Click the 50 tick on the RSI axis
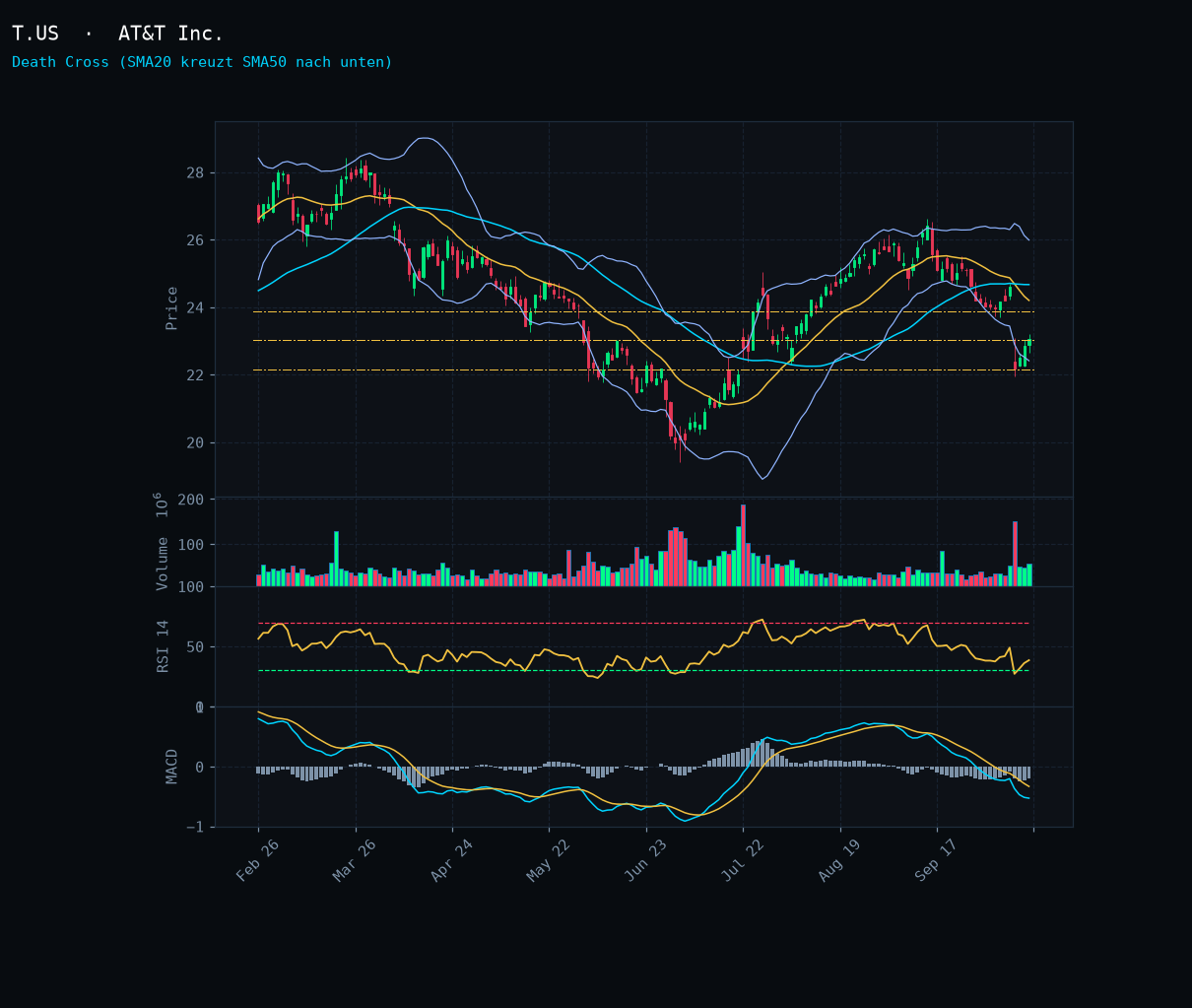The width and height of the screenshot is (1192, 1008). pos(194,647)
